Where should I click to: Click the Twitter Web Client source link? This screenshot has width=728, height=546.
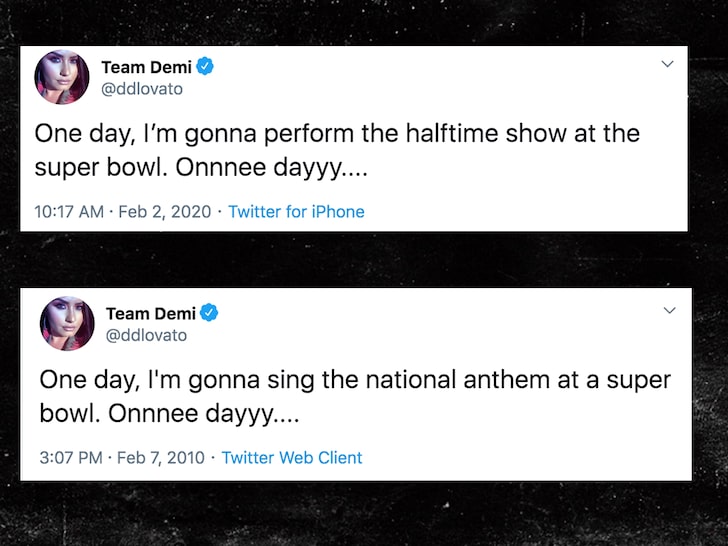[x=292, y=458]
